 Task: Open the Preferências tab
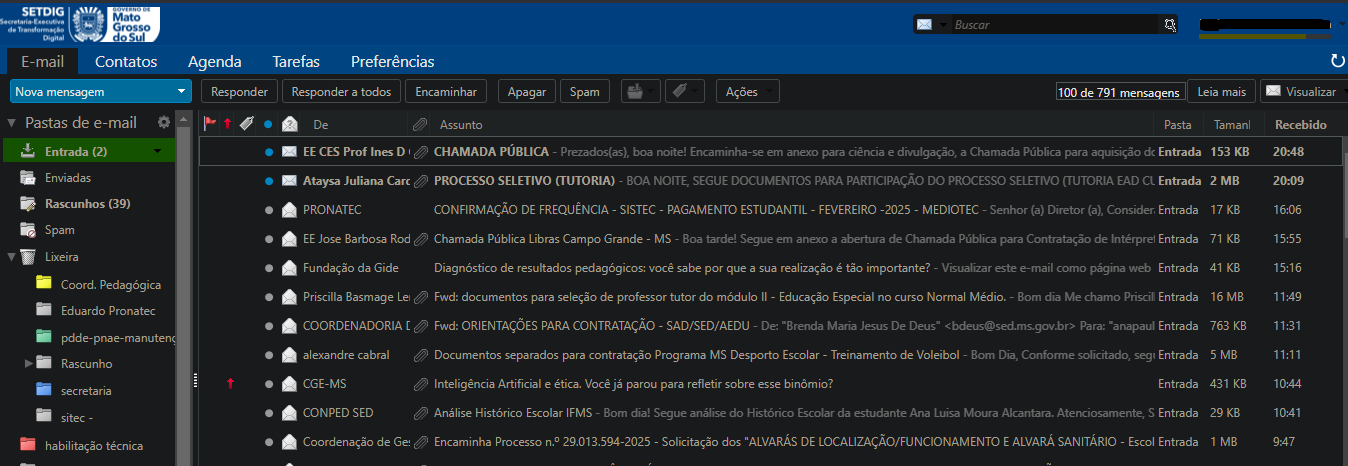coord(392,62)
